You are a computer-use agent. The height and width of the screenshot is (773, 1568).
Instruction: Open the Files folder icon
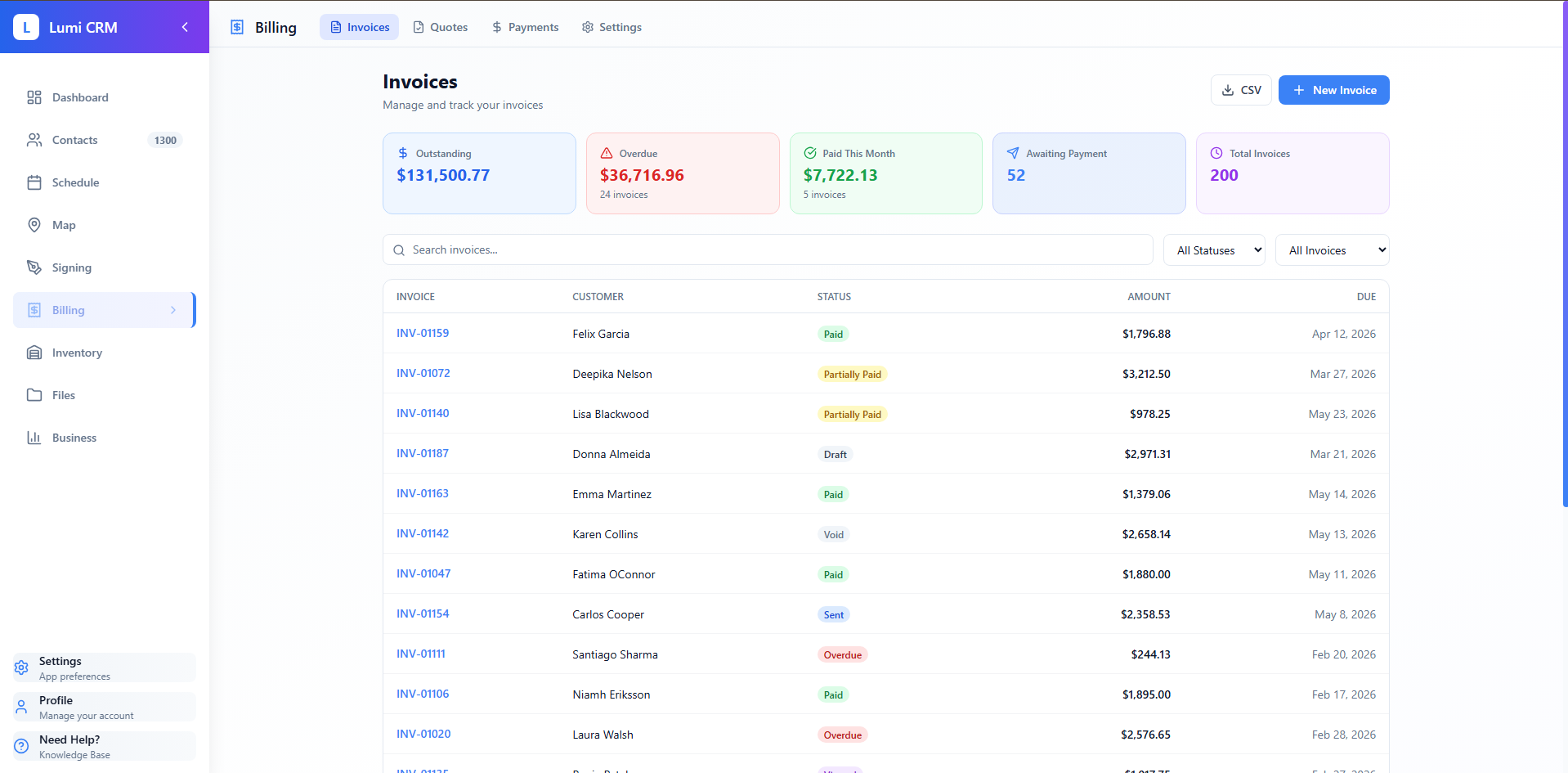[x=34, y=395]
